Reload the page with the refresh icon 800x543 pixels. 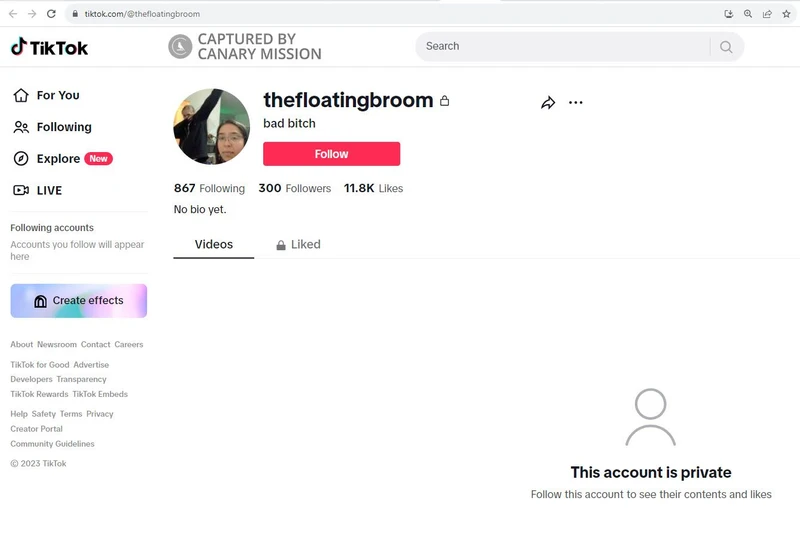[51, 14]
